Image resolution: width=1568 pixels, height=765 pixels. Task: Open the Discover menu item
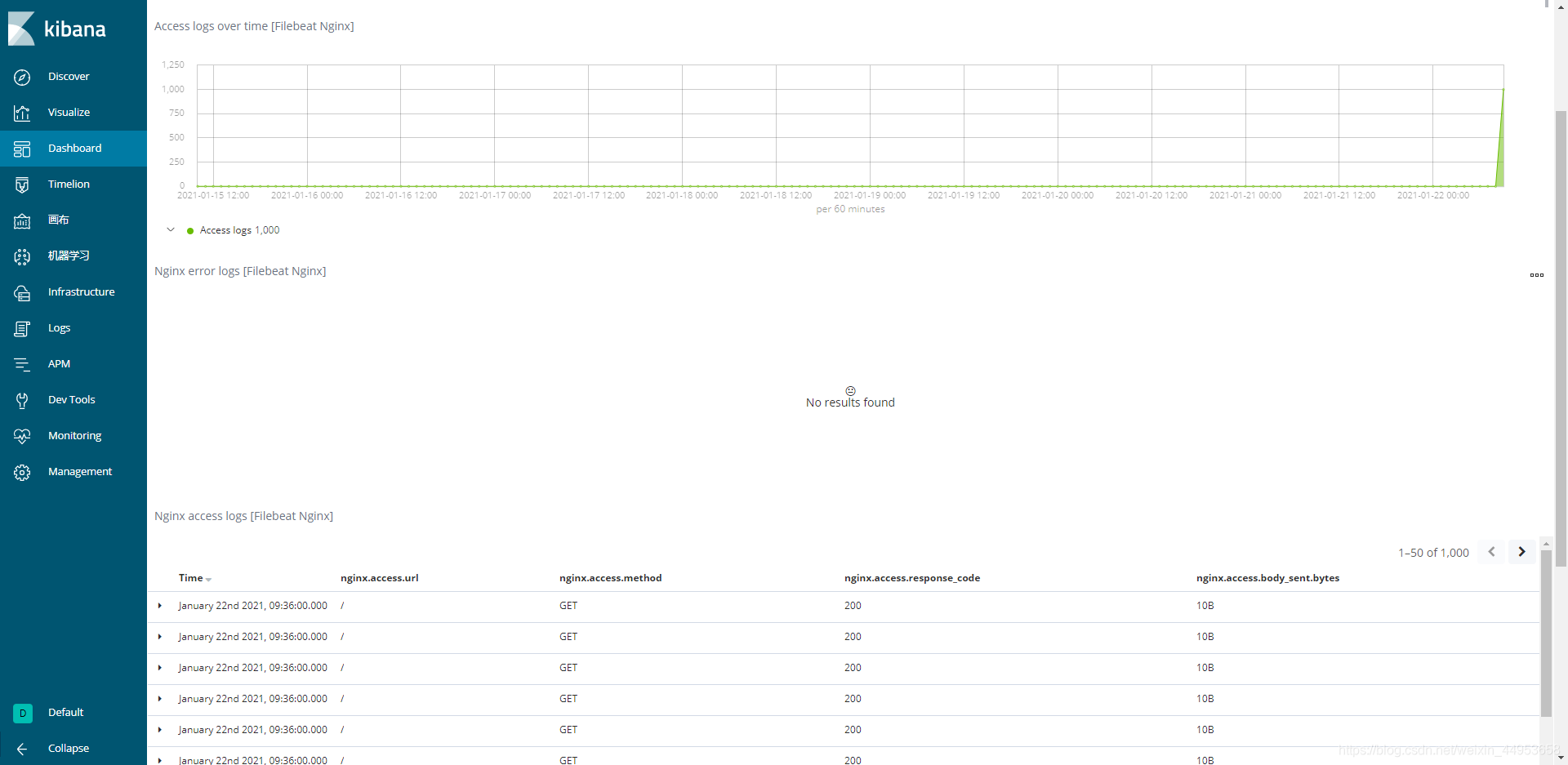pos(69,77)
